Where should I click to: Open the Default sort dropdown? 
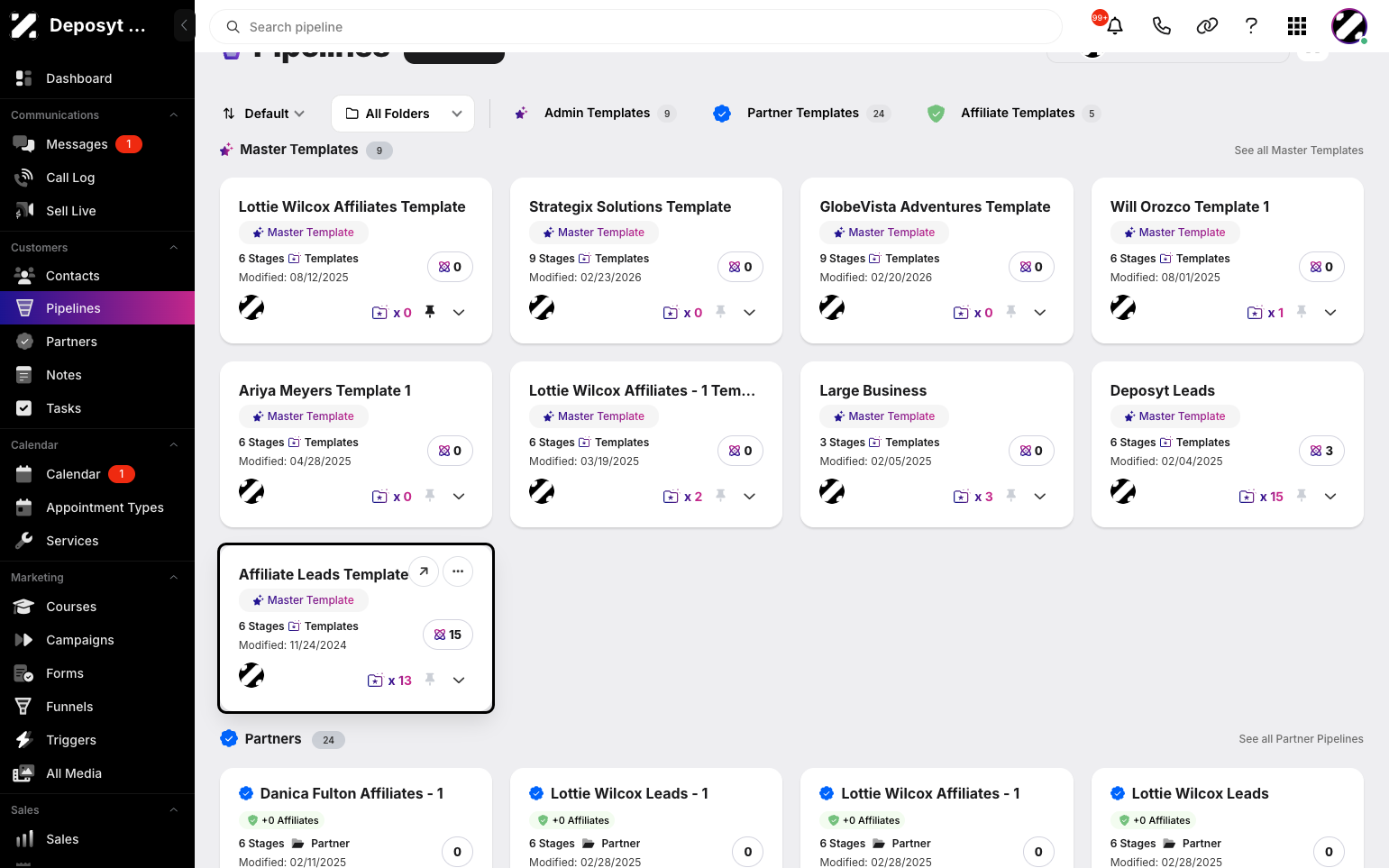[263, 114]
